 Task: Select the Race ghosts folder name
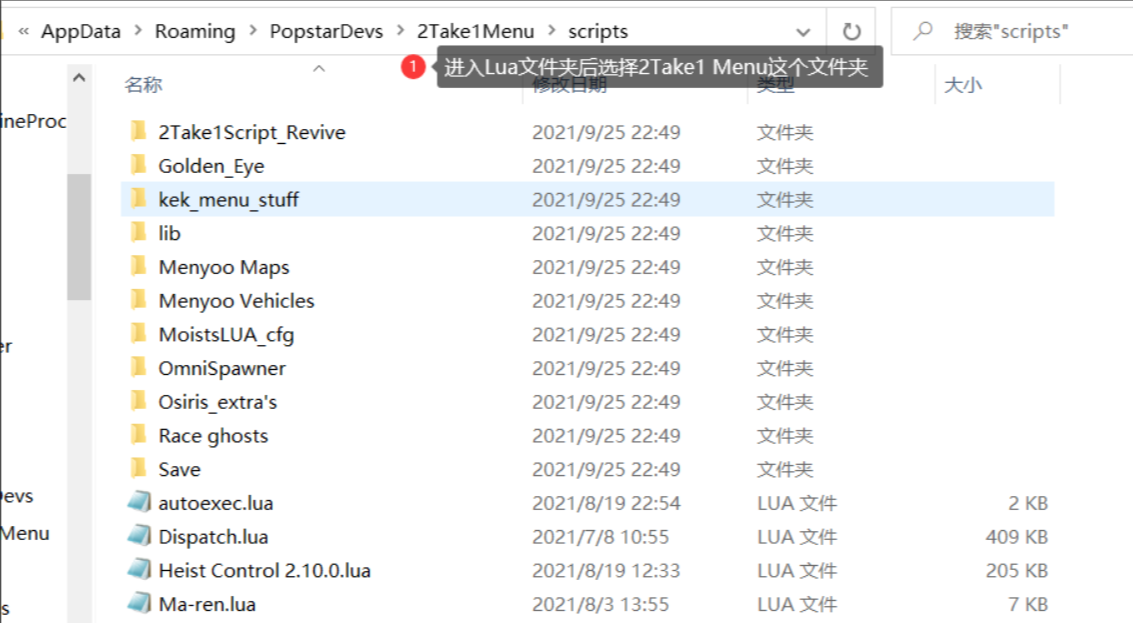pyautogui.click(x=213, y=436)
